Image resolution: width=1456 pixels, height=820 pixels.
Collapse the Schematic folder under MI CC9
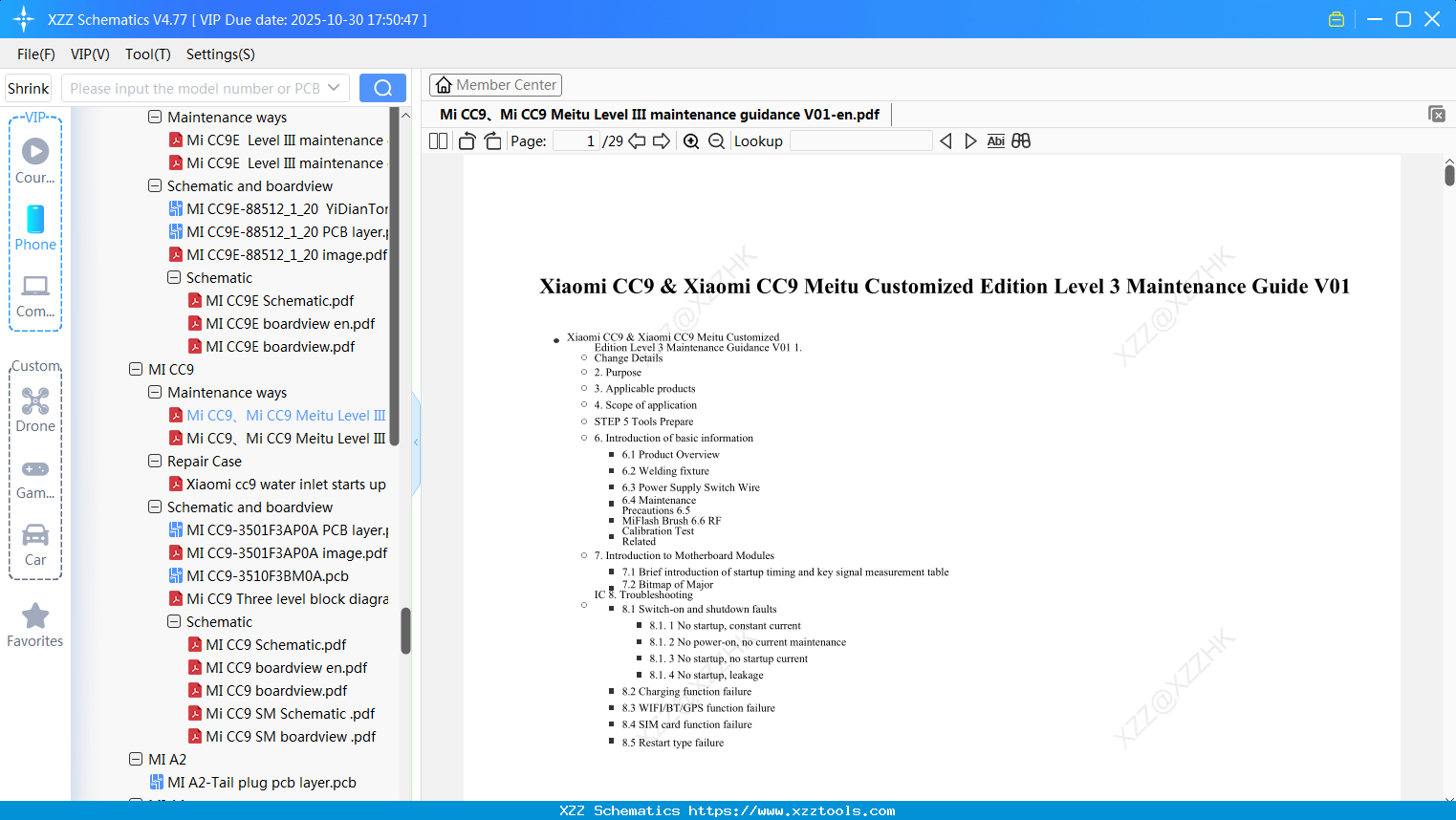(174, 621)
